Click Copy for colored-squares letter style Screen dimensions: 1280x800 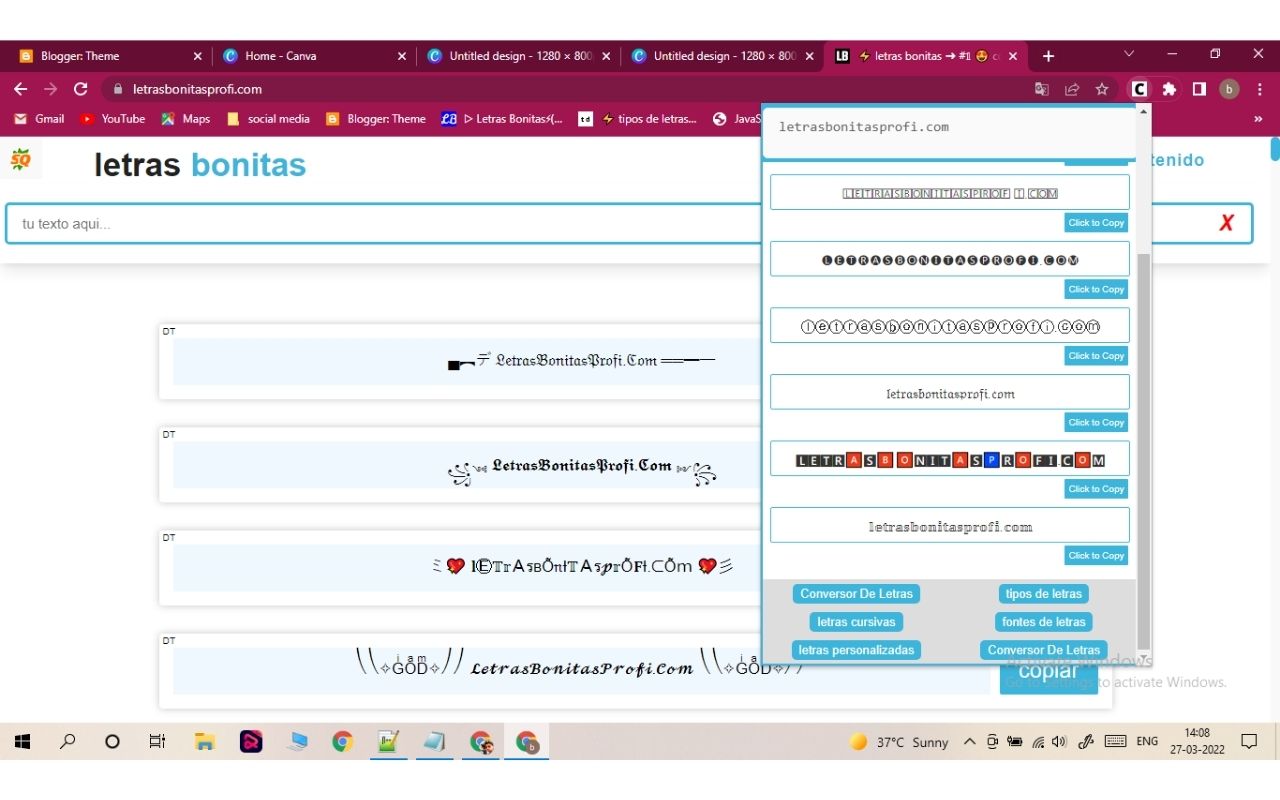1095,489
